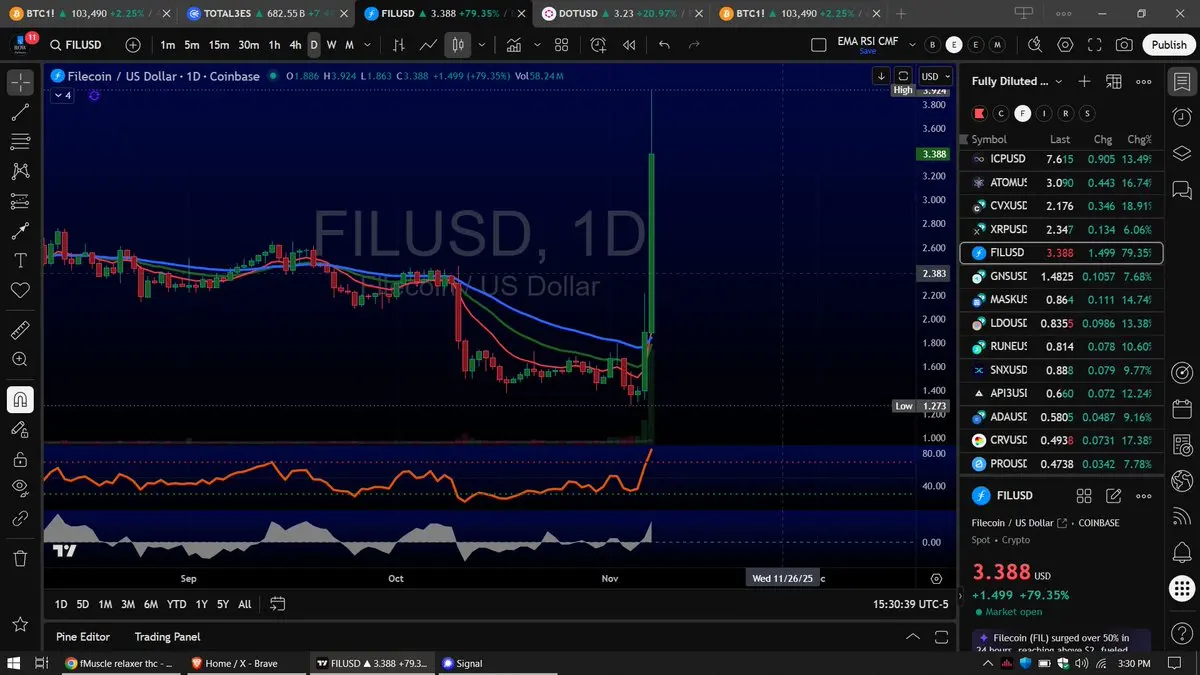Open the Fibonacci/Gann tools group
This screenshot has height=675, width=1200.
coord(20,141)
